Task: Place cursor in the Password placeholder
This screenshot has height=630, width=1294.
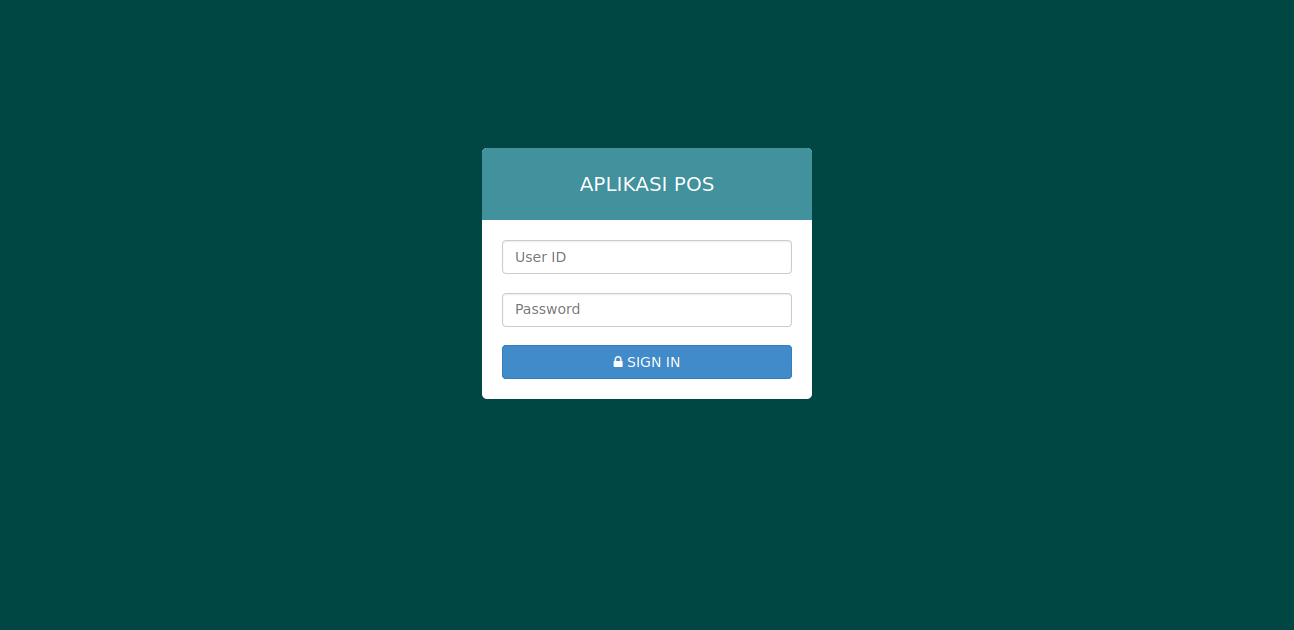Action: point(548,310)
